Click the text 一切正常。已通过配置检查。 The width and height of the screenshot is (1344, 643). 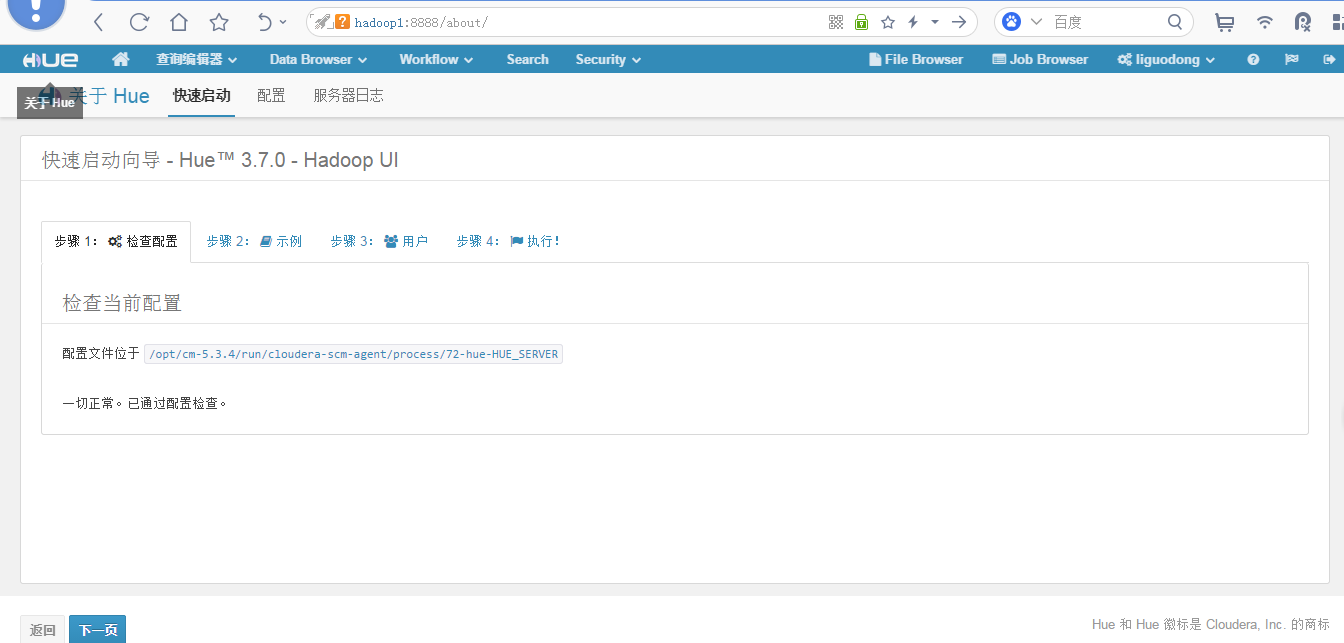145,404
